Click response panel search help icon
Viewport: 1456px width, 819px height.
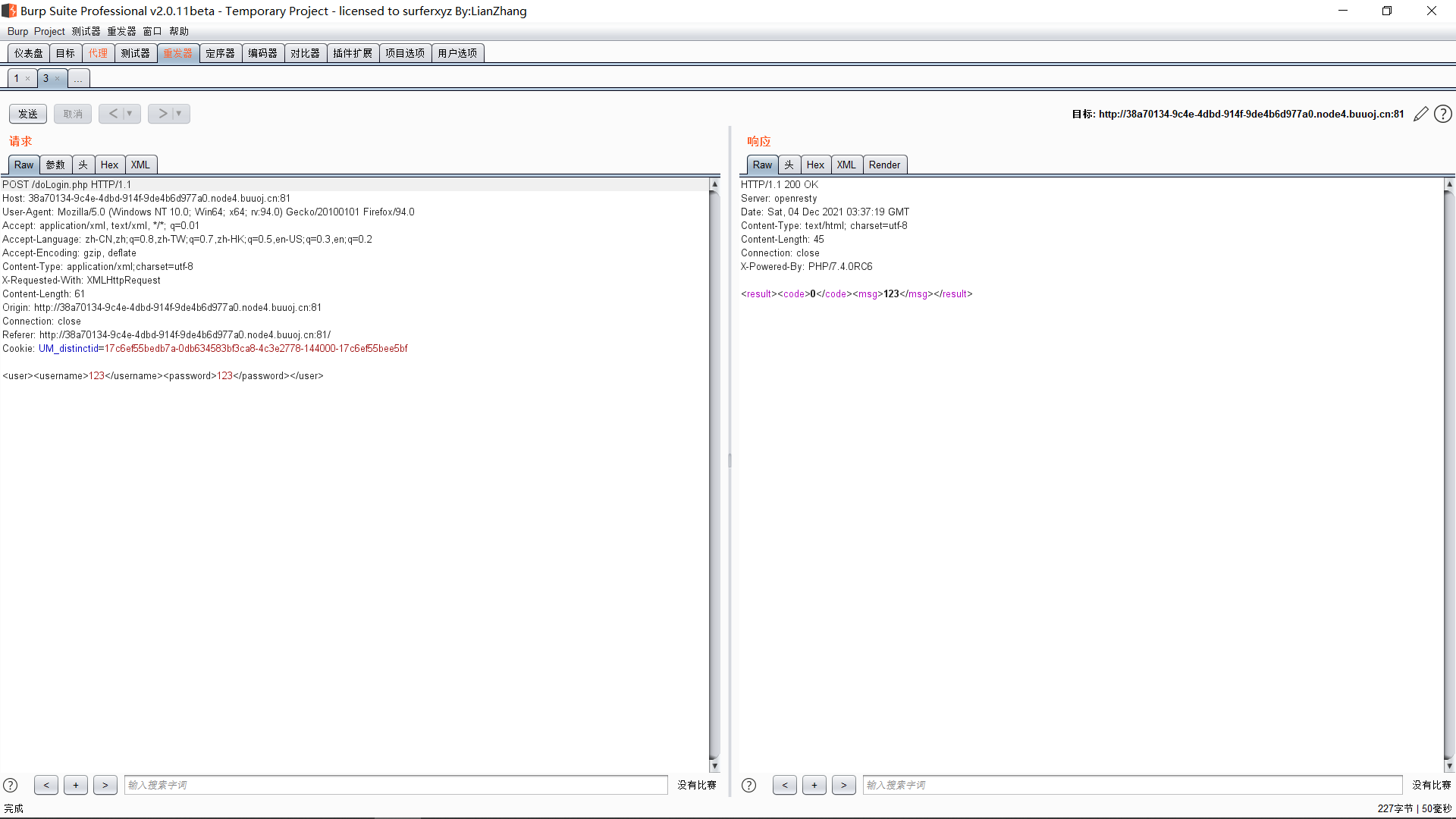pyautogui.click(x=748, y=785)
